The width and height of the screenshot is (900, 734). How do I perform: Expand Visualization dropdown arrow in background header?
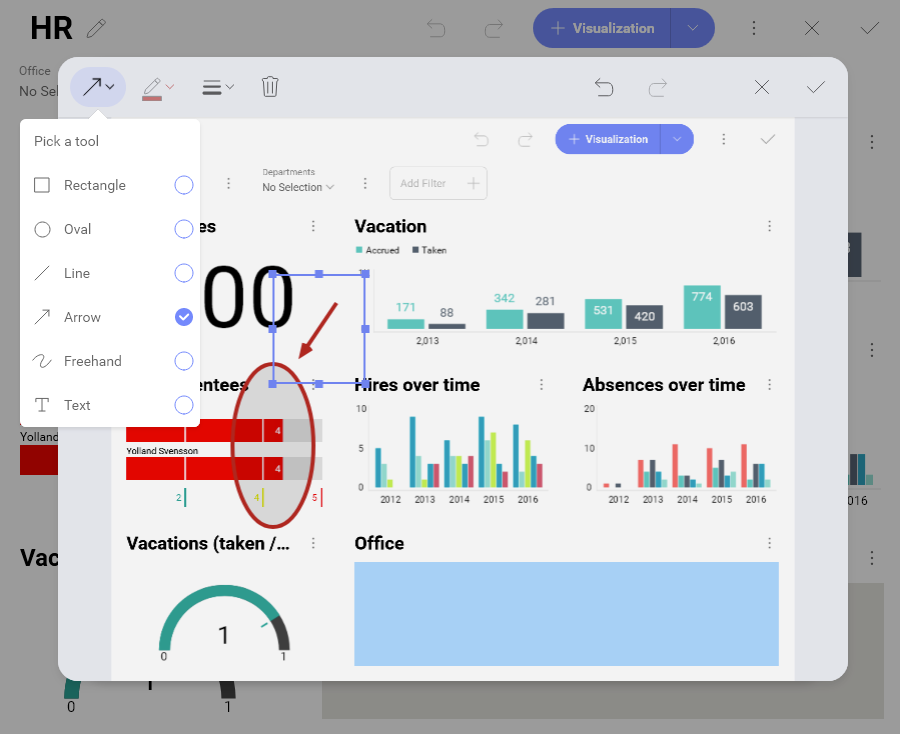point(693,28)
